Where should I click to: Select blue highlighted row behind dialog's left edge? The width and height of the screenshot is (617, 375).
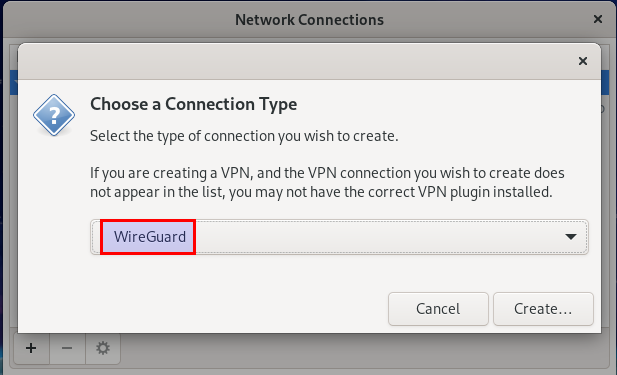(x=14, y=83)
